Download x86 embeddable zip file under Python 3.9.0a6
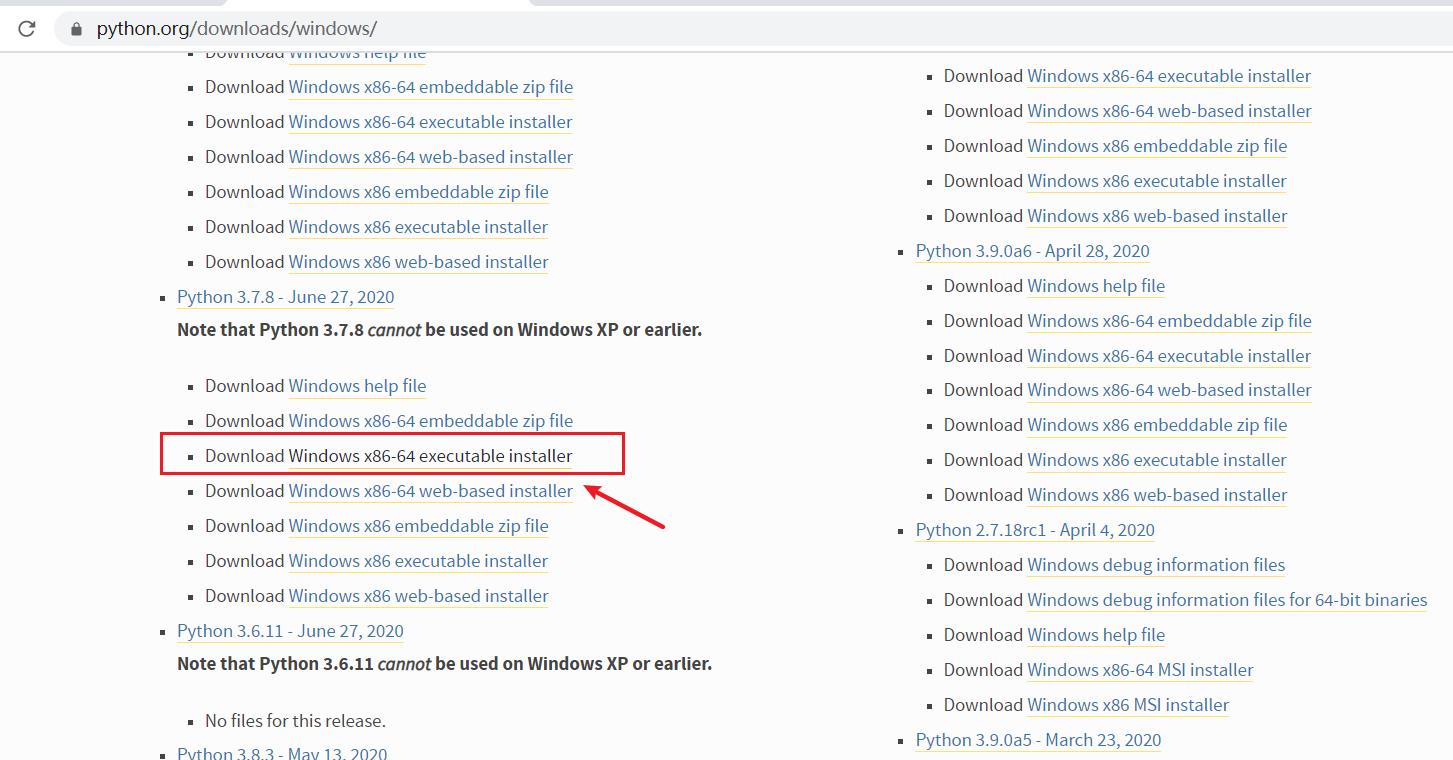Image resolution: width=1453 pixels, height=760 pixels. click(1157, 425)
